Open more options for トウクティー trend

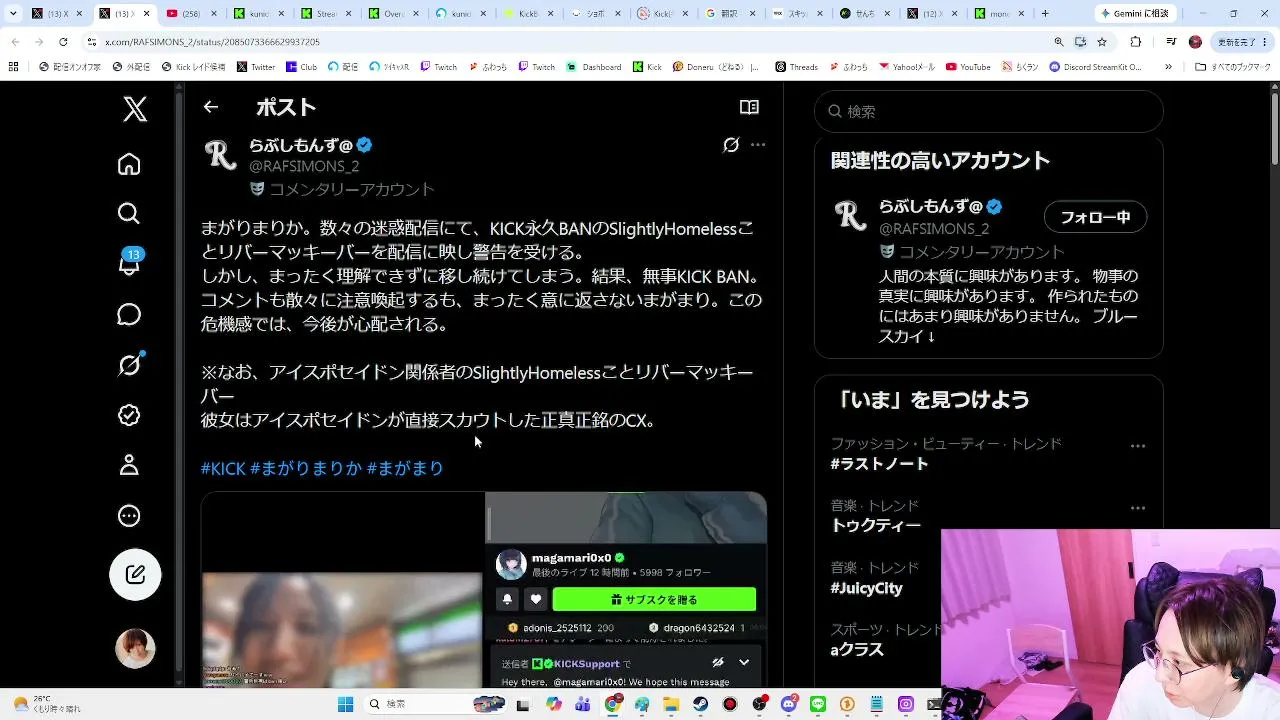[1137, 508]
